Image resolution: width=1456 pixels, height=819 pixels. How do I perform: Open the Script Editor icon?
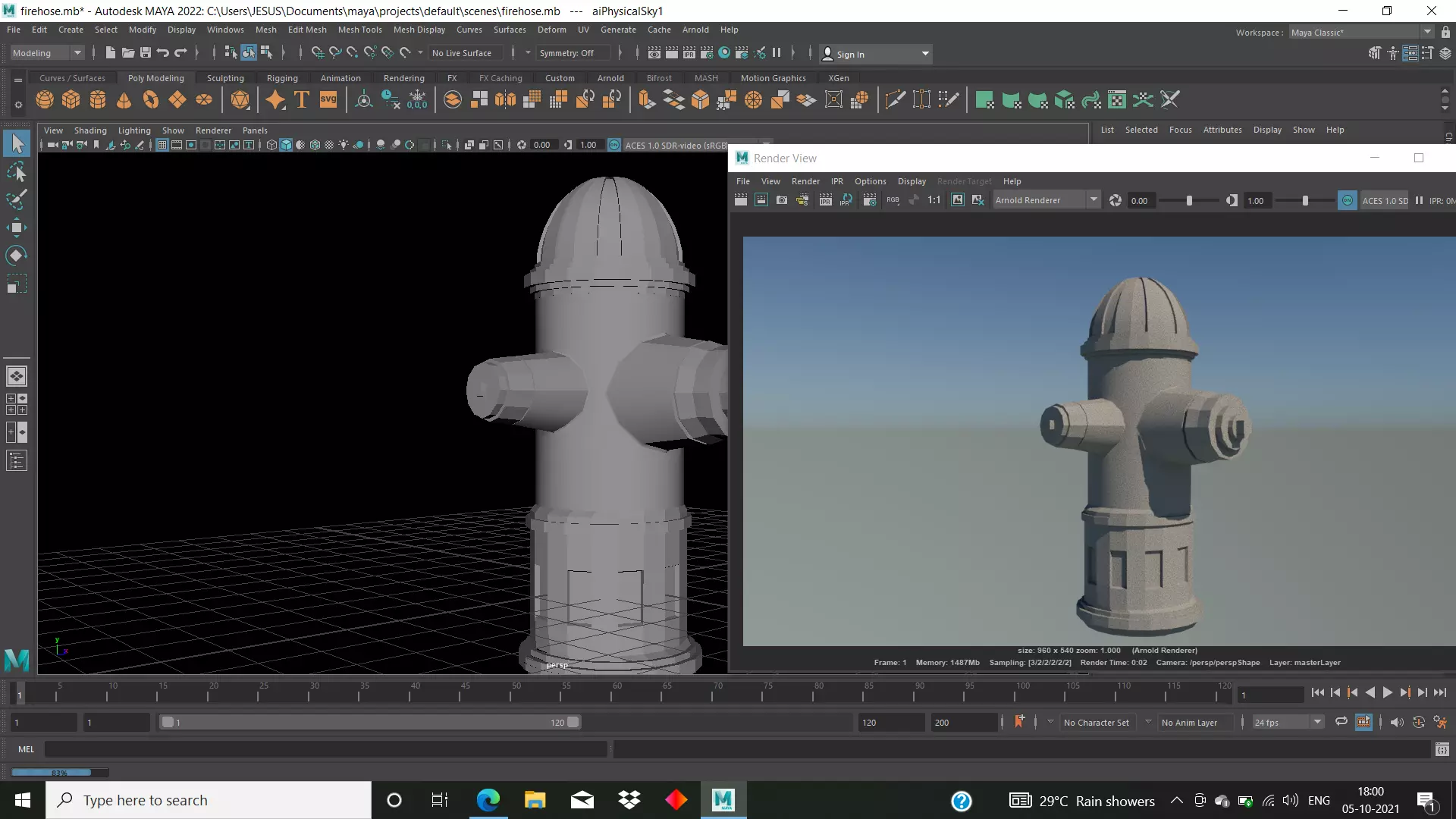[x=1442, y=750]
